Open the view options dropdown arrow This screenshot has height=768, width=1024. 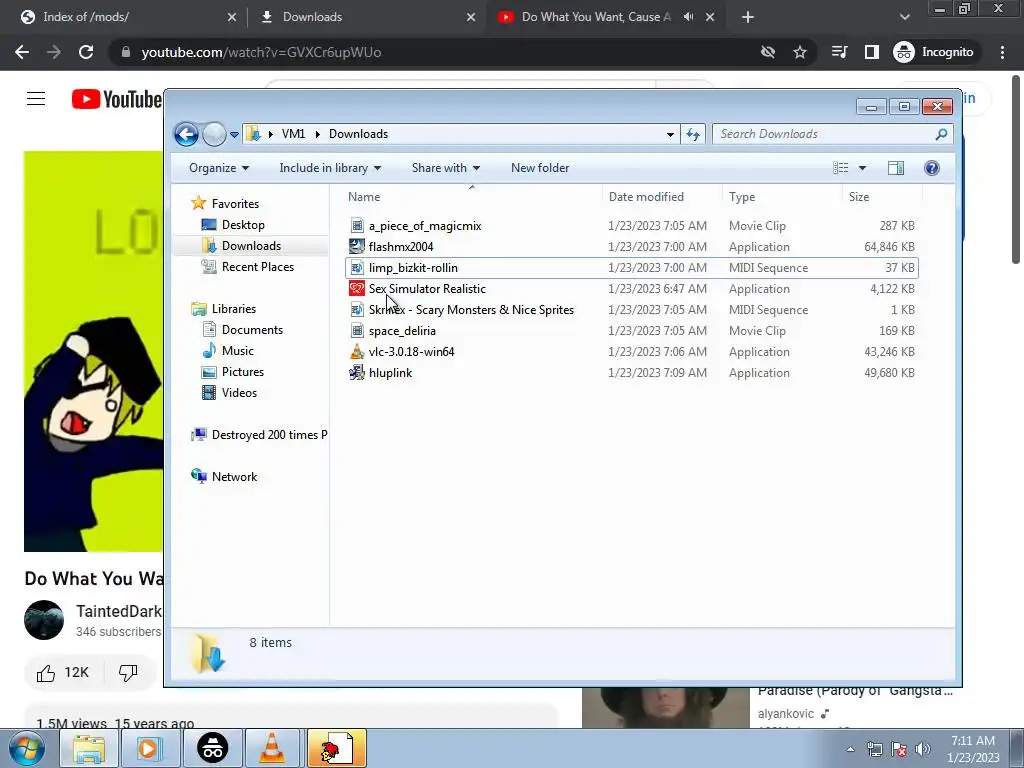coord(862,168)
